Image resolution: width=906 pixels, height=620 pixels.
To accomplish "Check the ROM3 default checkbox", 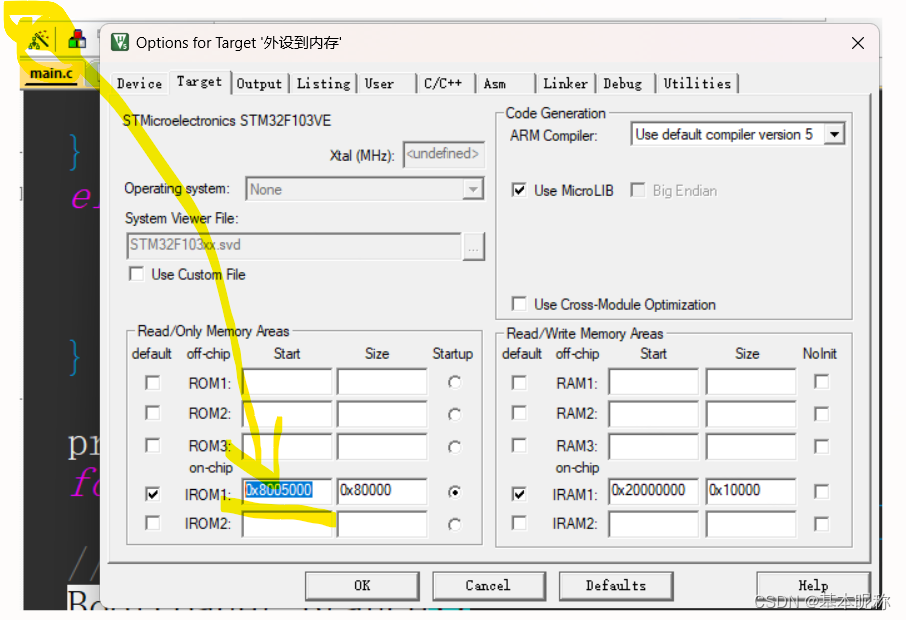I will click(x=153, y=445).
